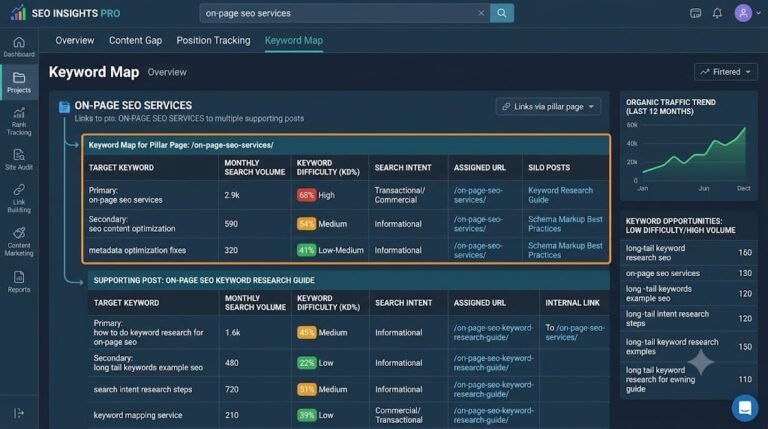Open Schema Markup Best Practices link in seo content optimization row
The height and width of the screenshot is (429, 768).
(565, 224)
